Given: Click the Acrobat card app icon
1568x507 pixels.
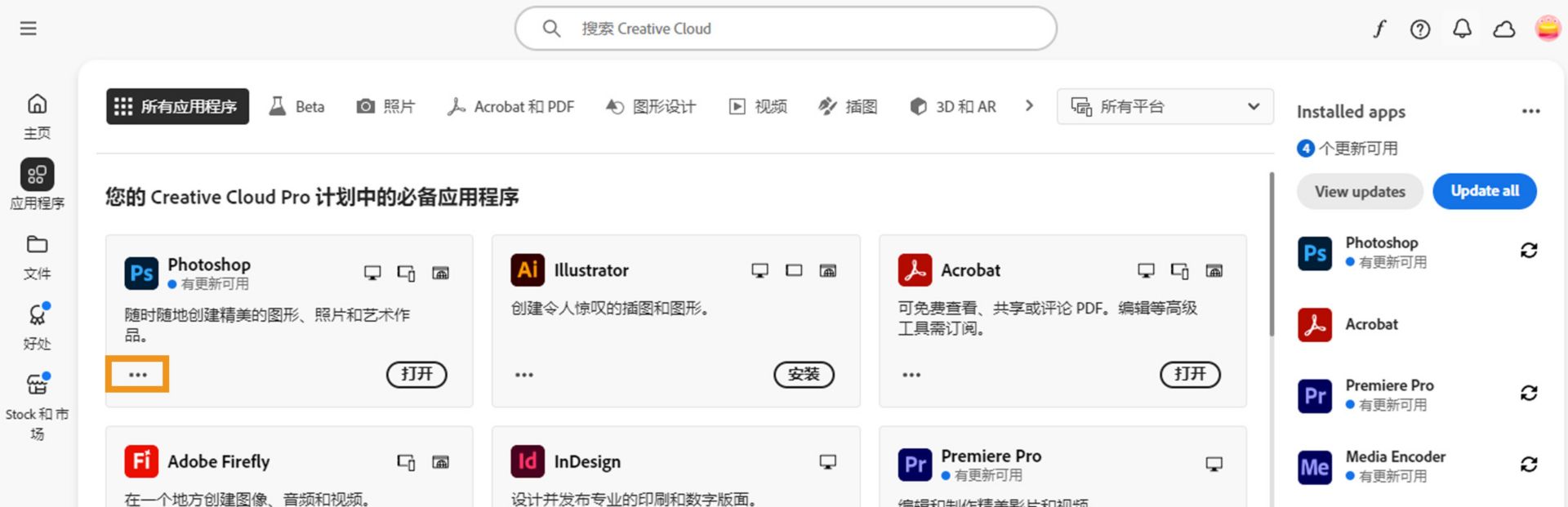Looking at the screenshot, I should (915, 270).
